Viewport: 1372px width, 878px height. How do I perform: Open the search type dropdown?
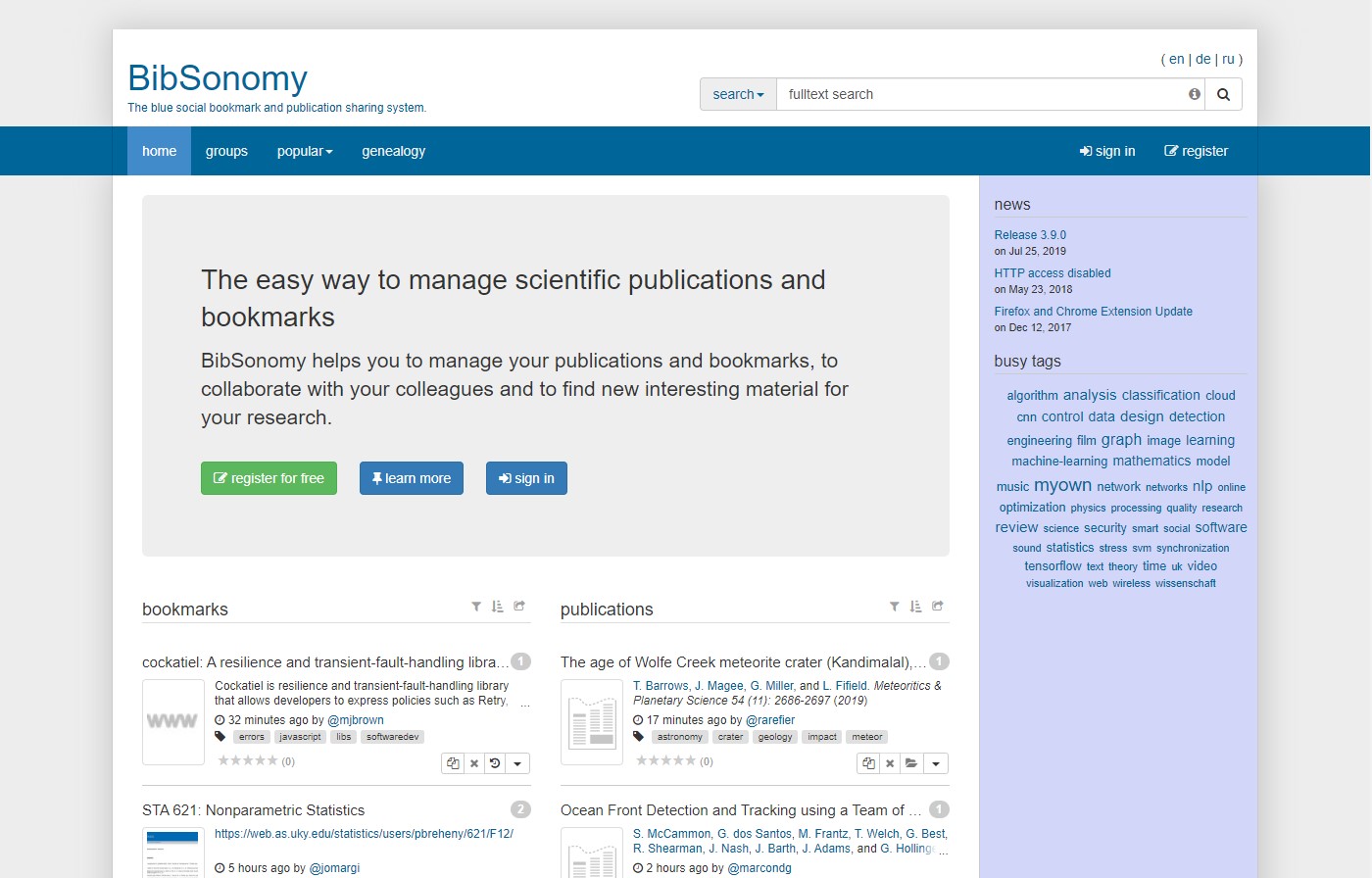click(738, 94)
